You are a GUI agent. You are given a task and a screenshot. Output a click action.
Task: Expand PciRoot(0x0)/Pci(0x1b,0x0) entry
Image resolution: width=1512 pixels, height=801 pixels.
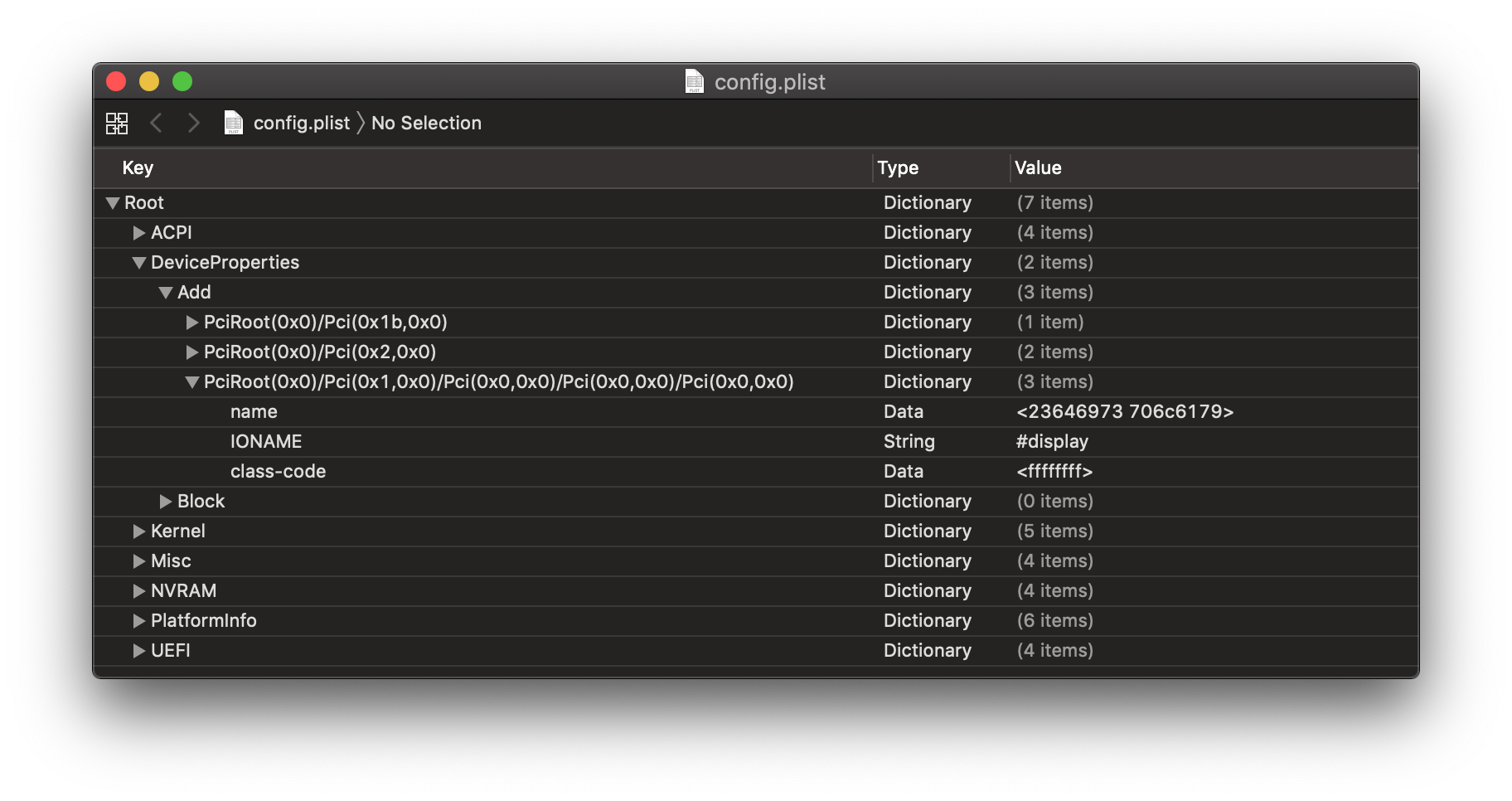192,323
